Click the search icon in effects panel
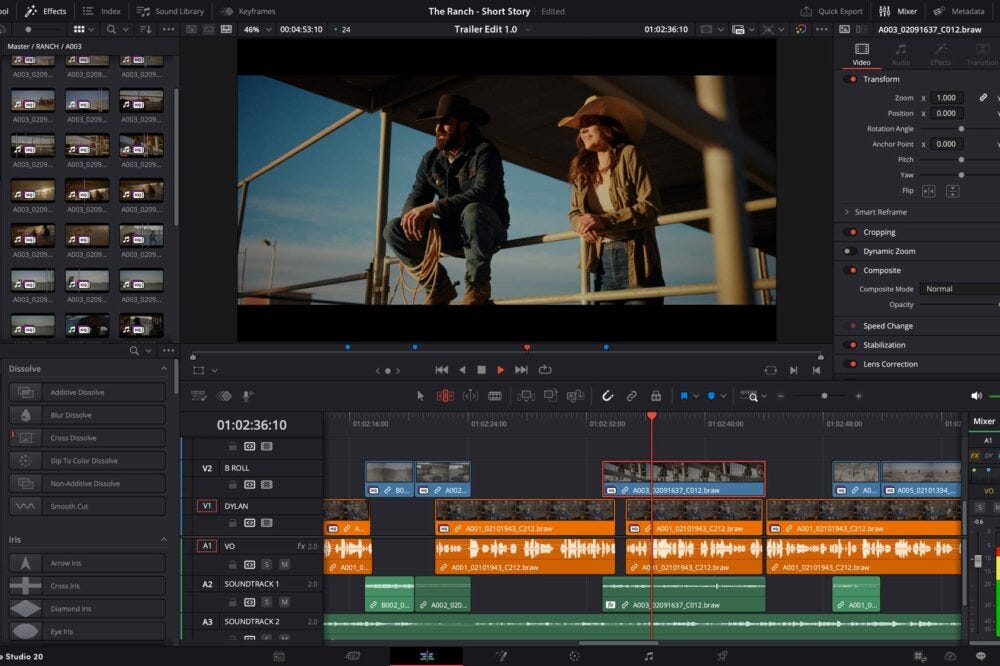Viewport: 1000px width, 666px height. [x=134, y=350]
